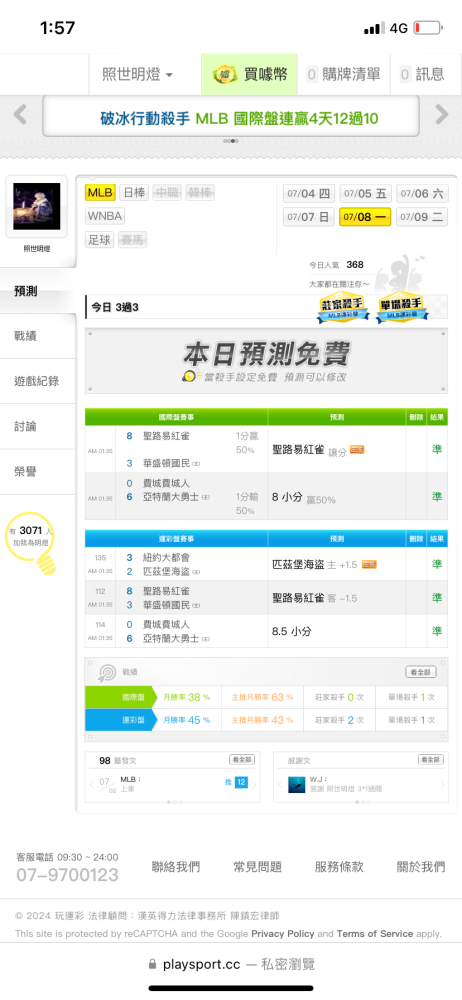The height and width of the screenshot is (1000, 462).
Task: Choose date 07/05 五
Action: pos(365,193)
